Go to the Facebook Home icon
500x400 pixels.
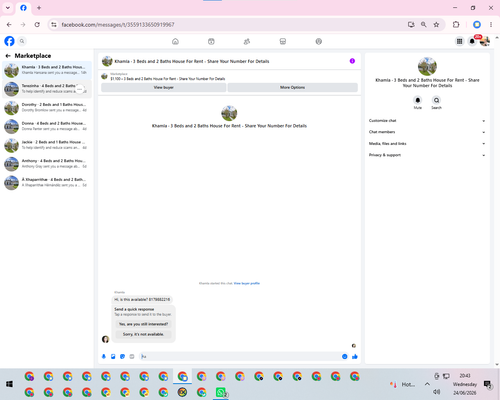175,41
